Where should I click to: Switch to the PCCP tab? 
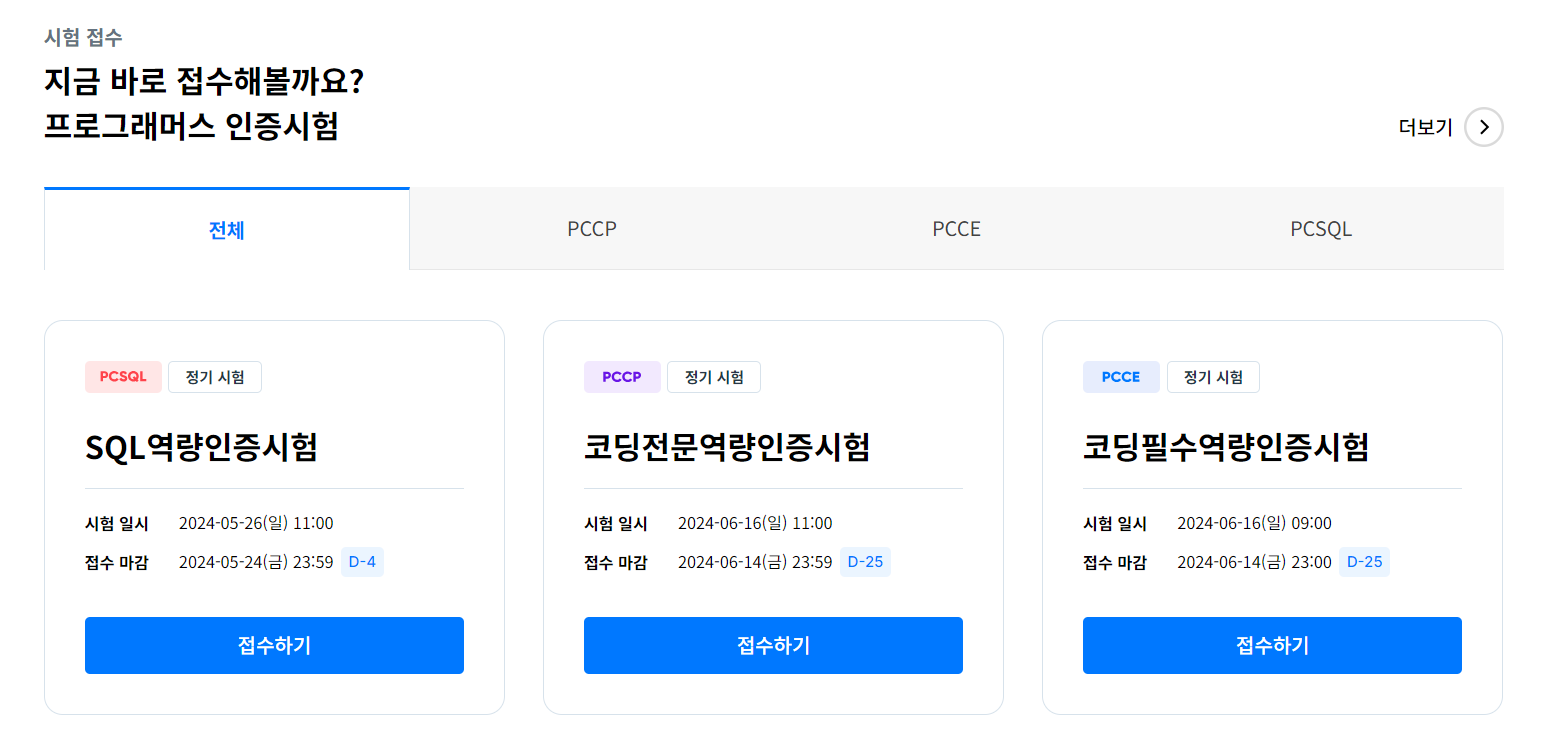coord(592,229)
